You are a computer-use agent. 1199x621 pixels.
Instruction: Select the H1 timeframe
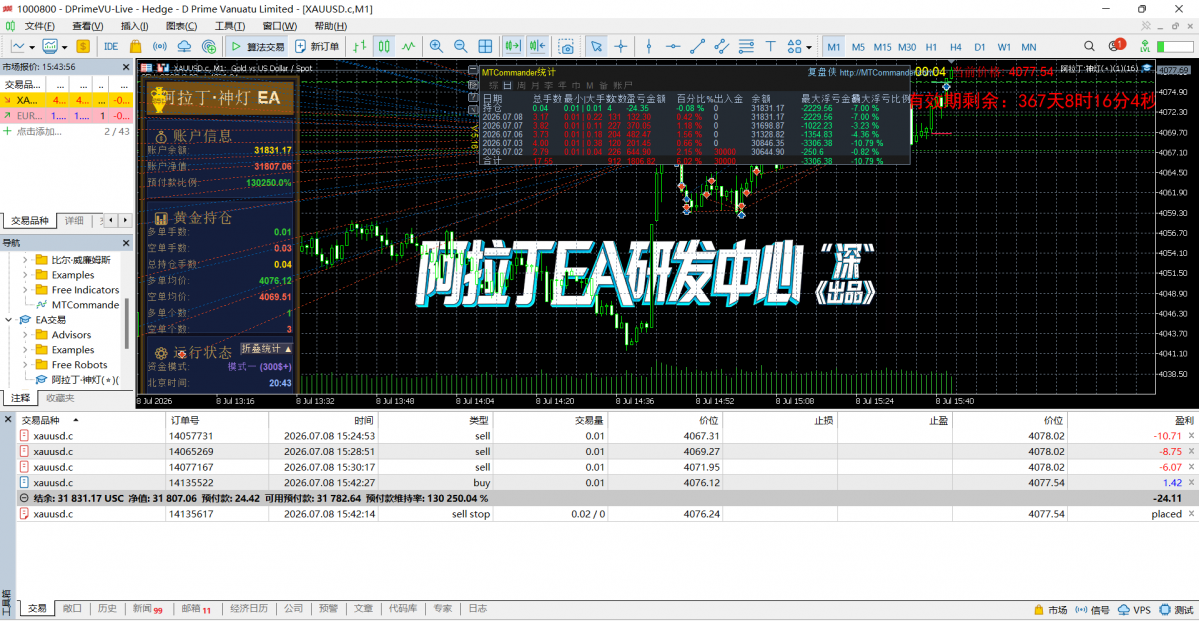coord(931,46)
